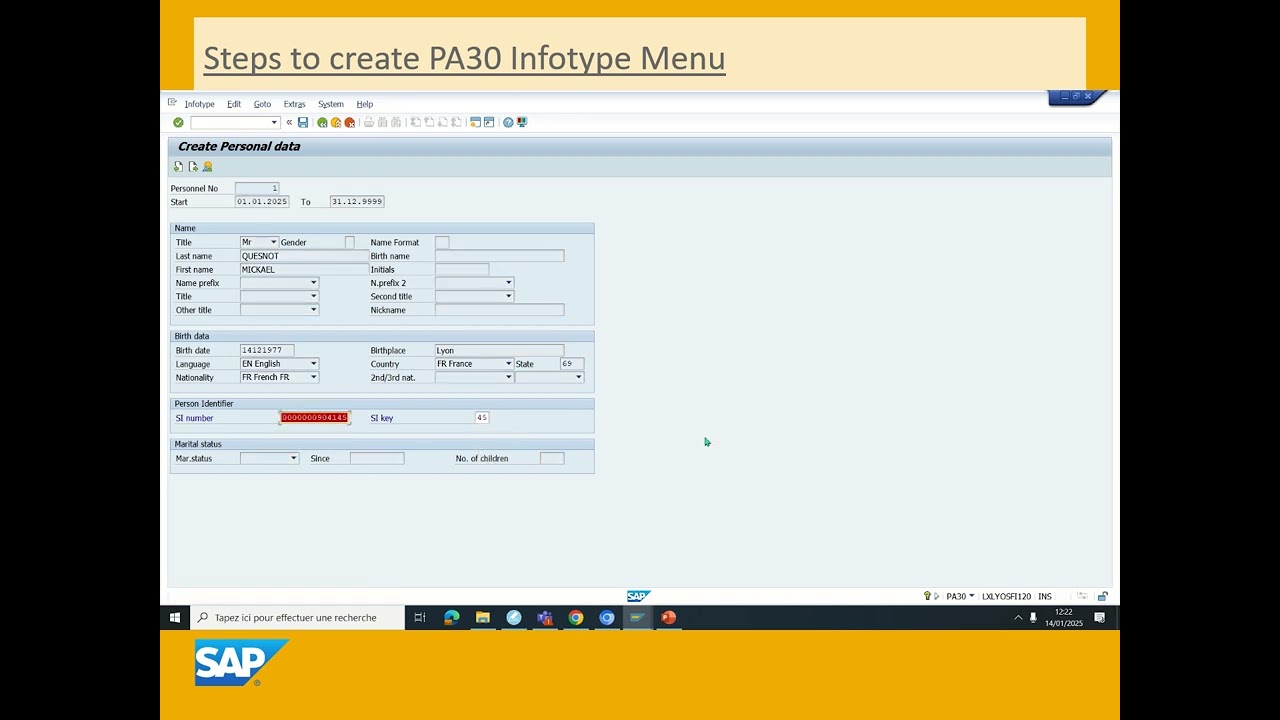Click the command field collapse chevron
This screenshot has height=720, width=1280.
(x=289, y=122)
